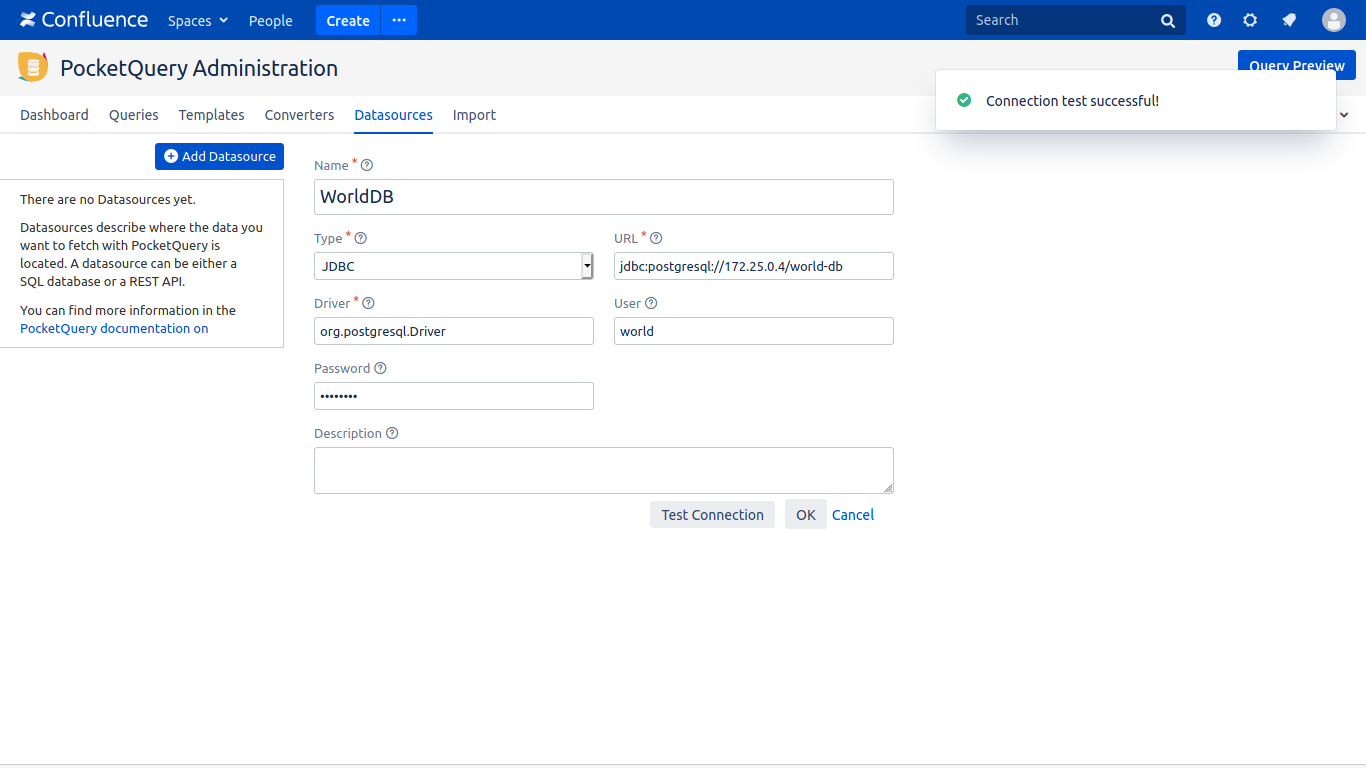
Task: Switch to the Templates tab
Action: (x=211, y=115)
